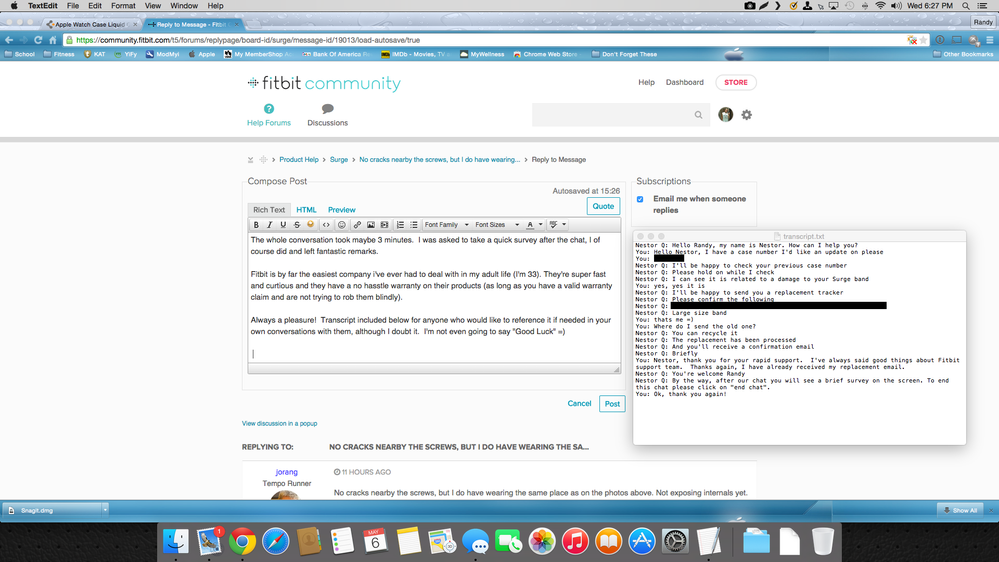Go to Surge breadcrumb link
Viewport: 999px width, 562px height.
pos(339,160)
